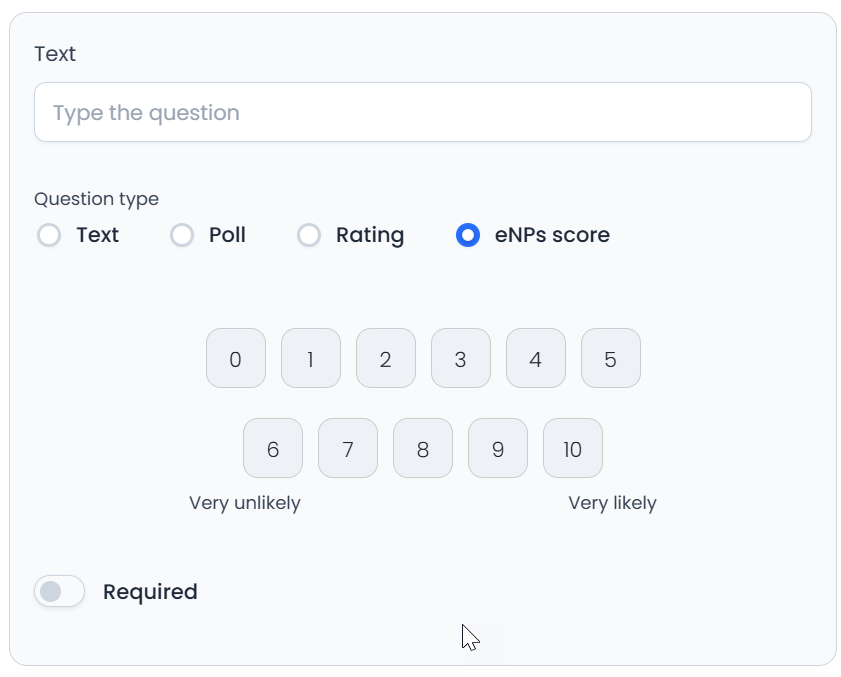Select score 8 on eNPS scale

click(423, 448)
